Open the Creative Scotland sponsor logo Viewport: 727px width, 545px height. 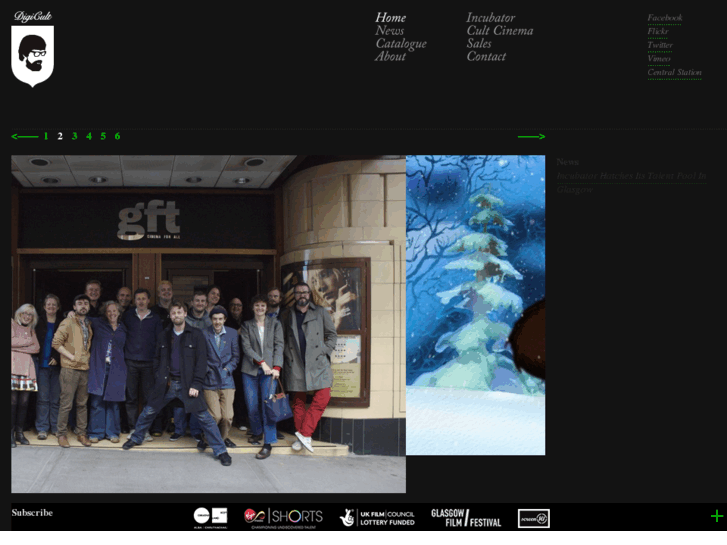point(210,518)
